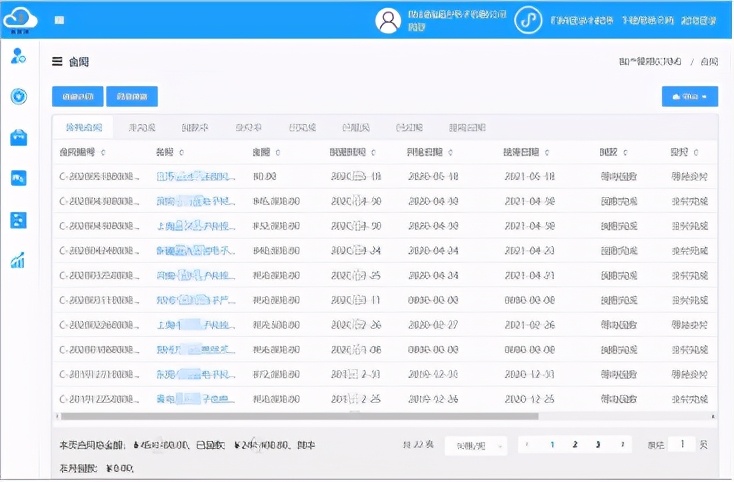734x482 pixels.
Task: Sort by the fifth column header arrows
Action: click(x=451, y=153)
